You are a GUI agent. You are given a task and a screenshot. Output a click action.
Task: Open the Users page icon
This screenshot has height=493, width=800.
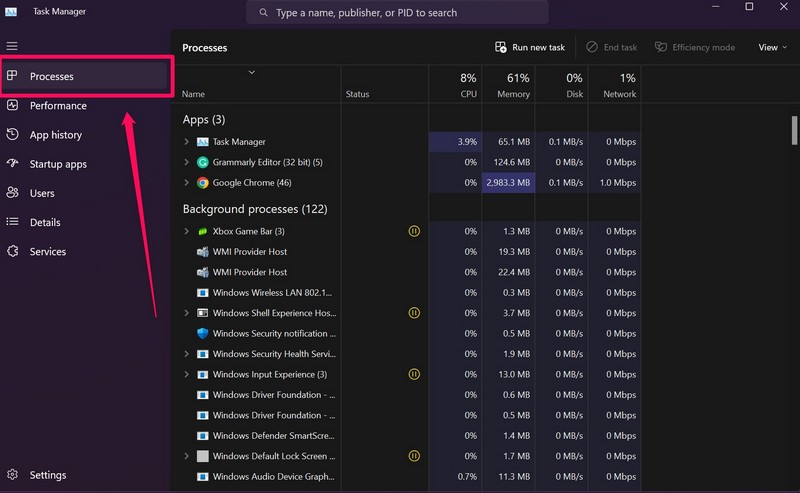(x=12, y=193)
